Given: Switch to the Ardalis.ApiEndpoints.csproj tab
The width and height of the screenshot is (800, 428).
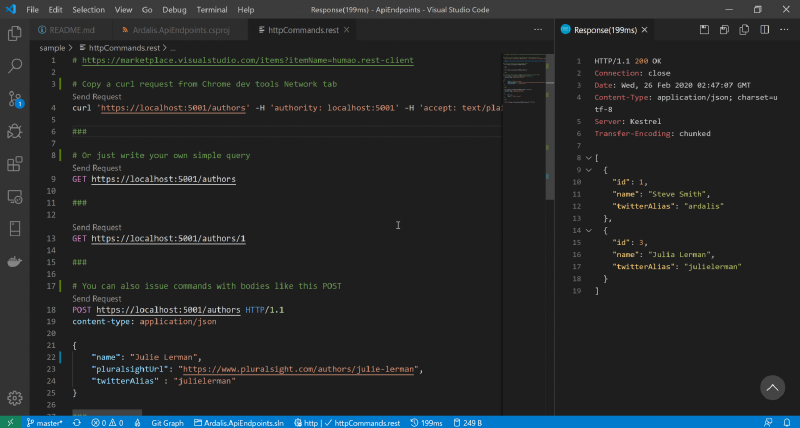Looking at the screenshot, I should point(180,30).
